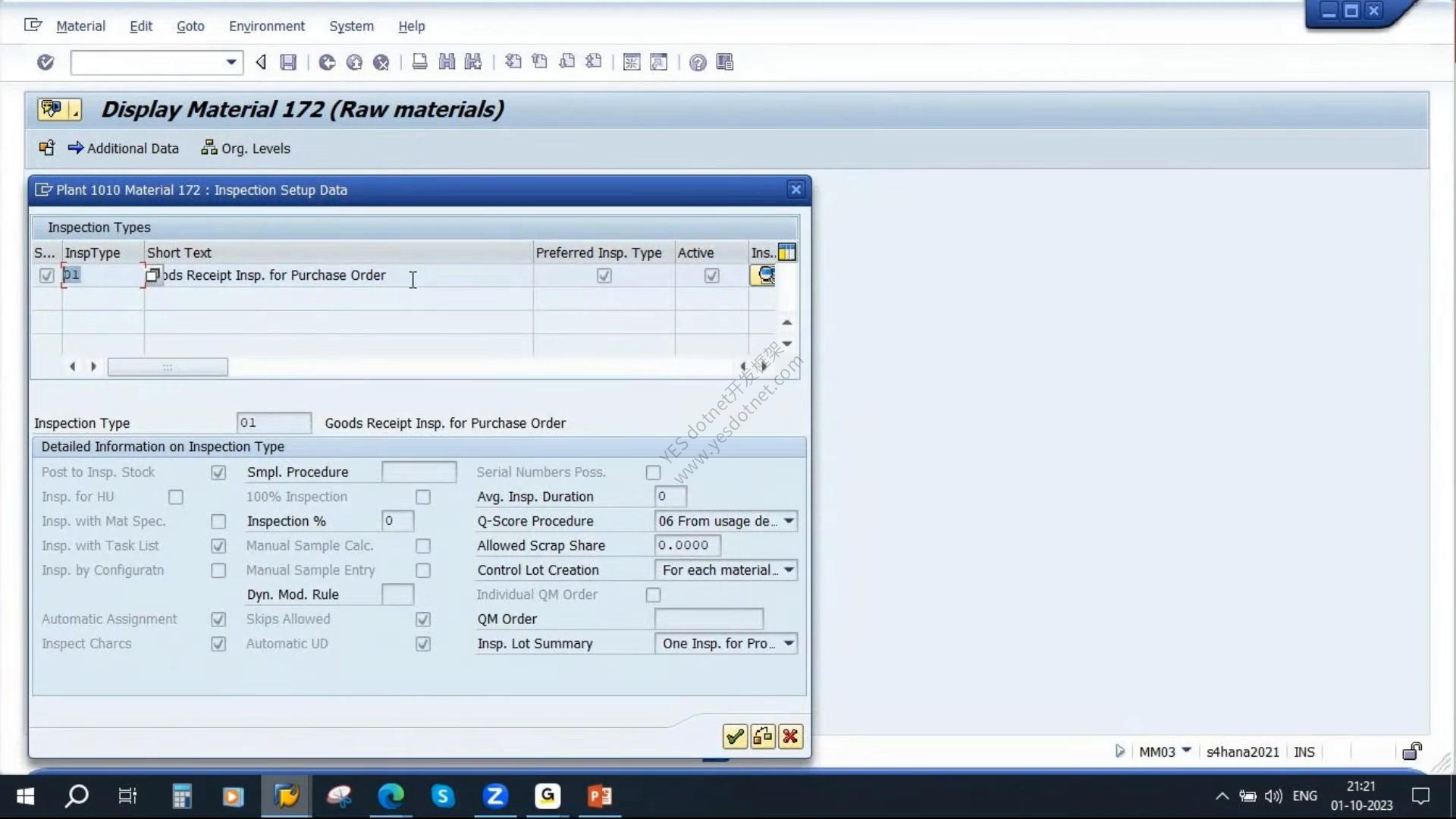Click the green Back arrow icon
The image size is (1456, 819).
[x=327, y=62]
